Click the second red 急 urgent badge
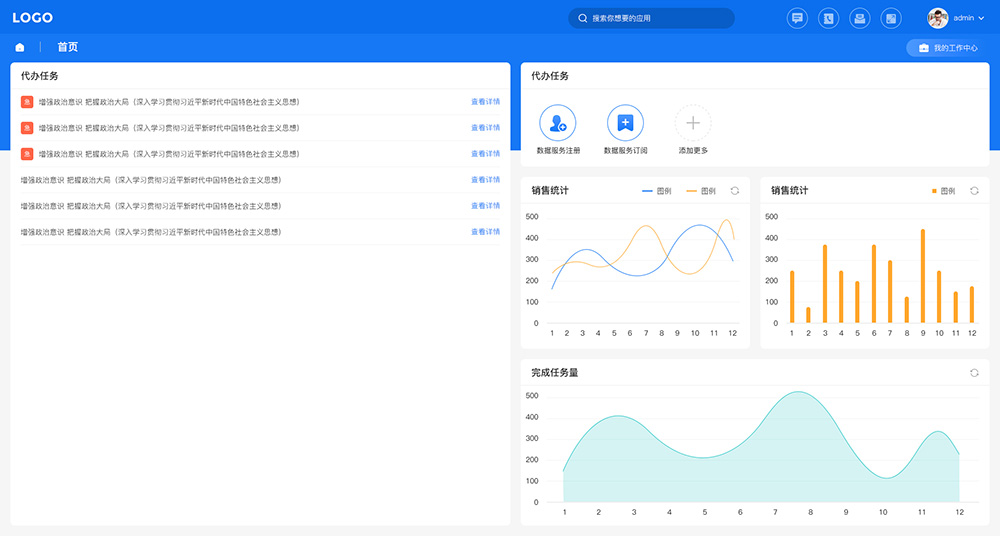Viewport: 1000px width, 536px height. tap(27, 128)
